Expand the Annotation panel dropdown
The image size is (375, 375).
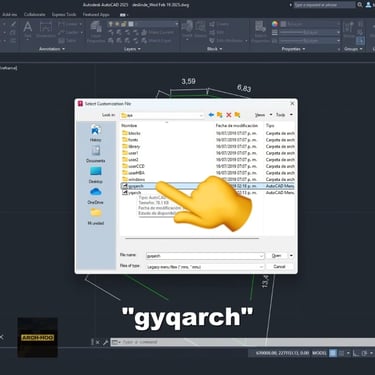[x=52, y=49]
